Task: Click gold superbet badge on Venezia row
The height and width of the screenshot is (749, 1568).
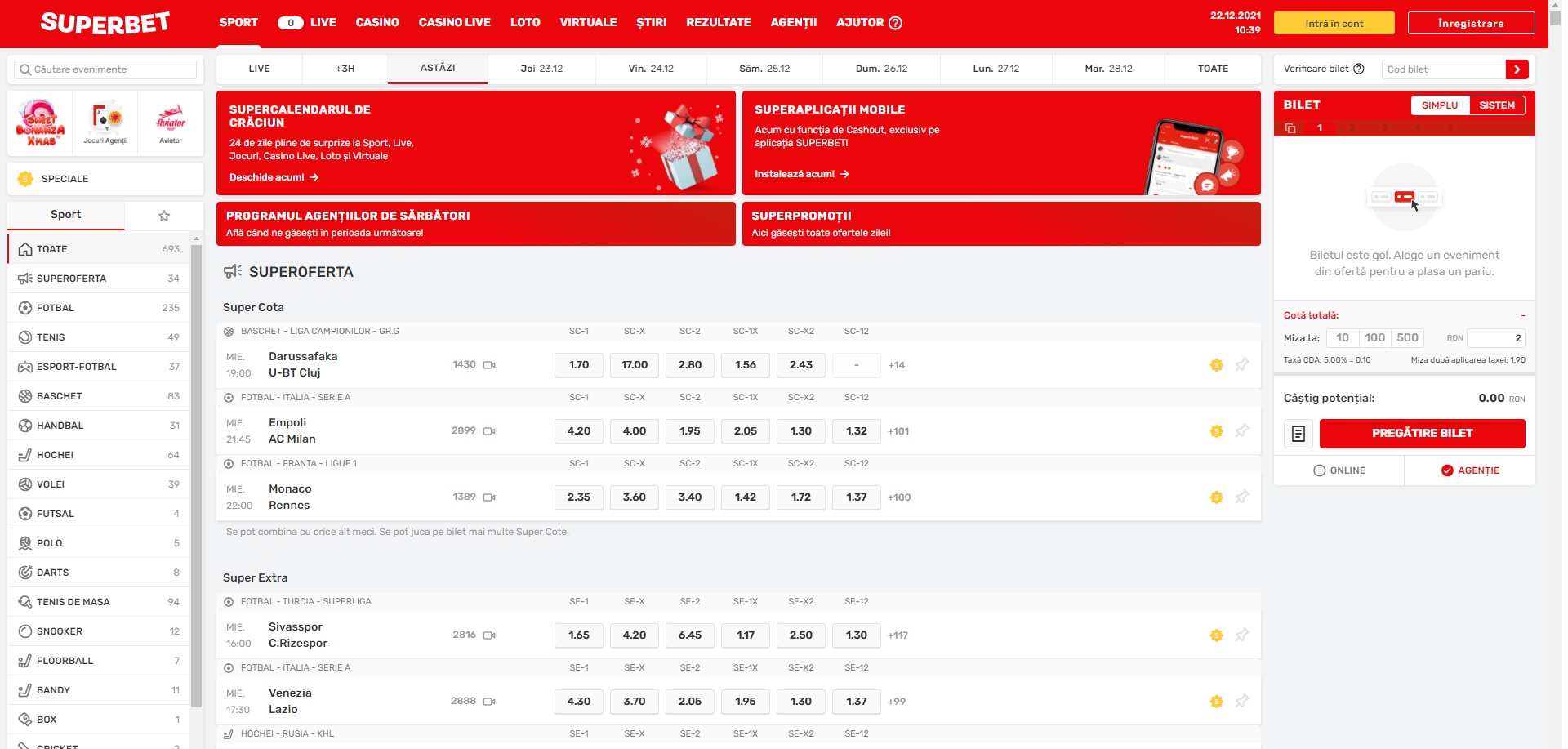Action: (x=1217, y=702)
